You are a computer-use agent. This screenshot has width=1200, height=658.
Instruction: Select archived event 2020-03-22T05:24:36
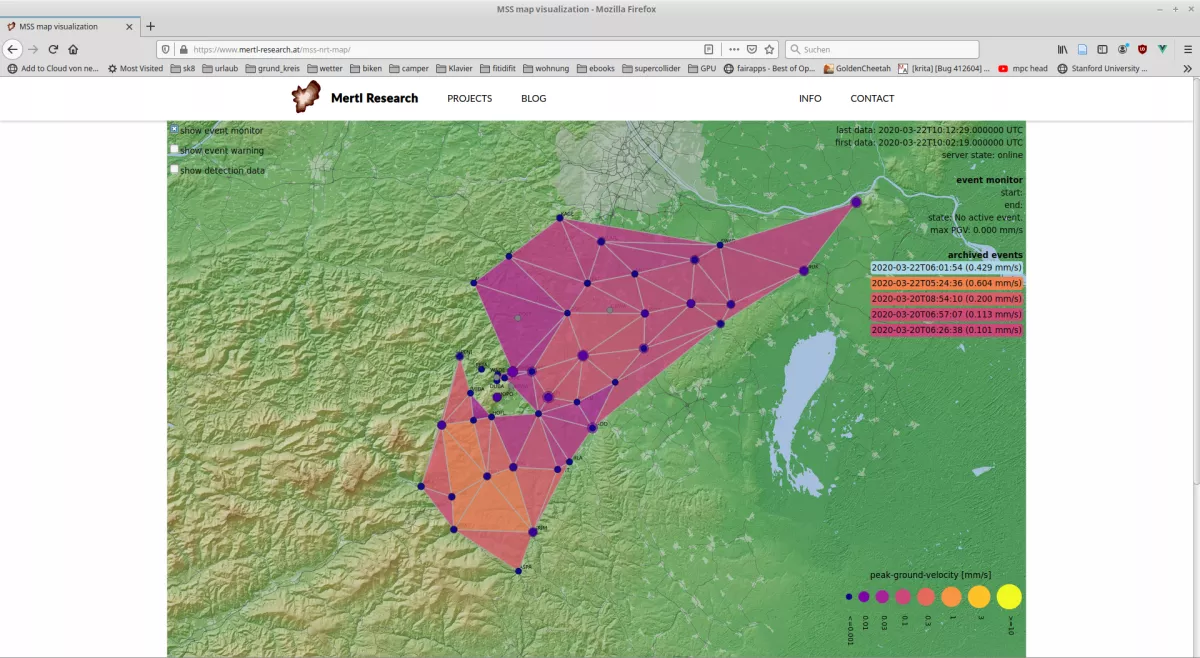[x=946, y=283]
